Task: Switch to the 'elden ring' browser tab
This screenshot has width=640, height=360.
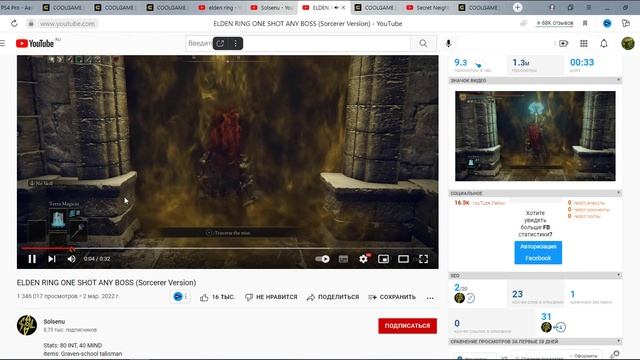Action: tap(220, 8)
